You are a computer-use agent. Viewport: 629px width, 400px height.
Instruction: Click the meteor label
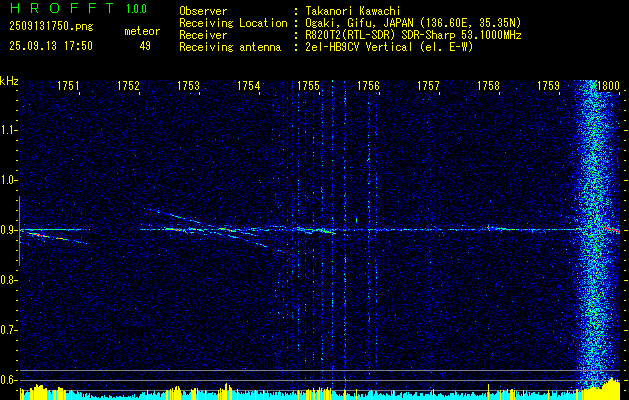[142, 31]
